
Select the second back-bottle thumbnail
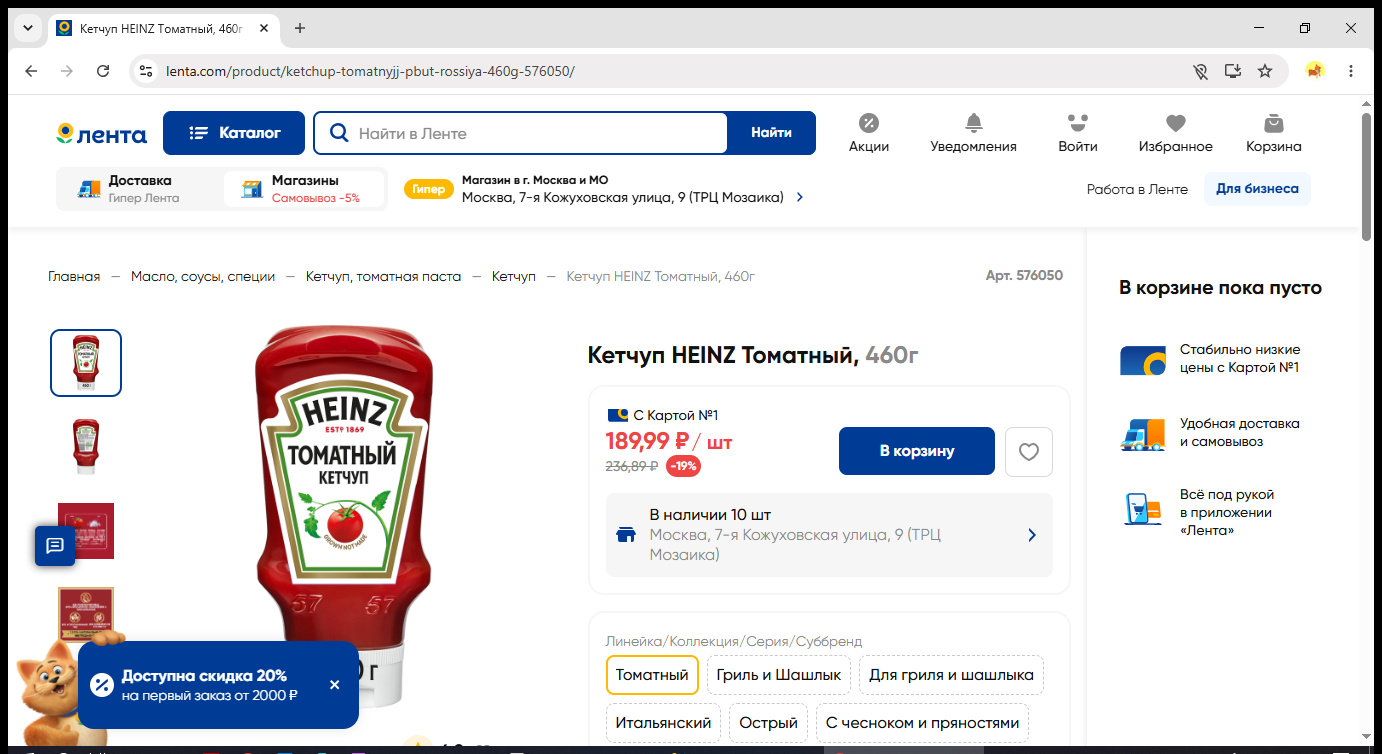point(86,447)
